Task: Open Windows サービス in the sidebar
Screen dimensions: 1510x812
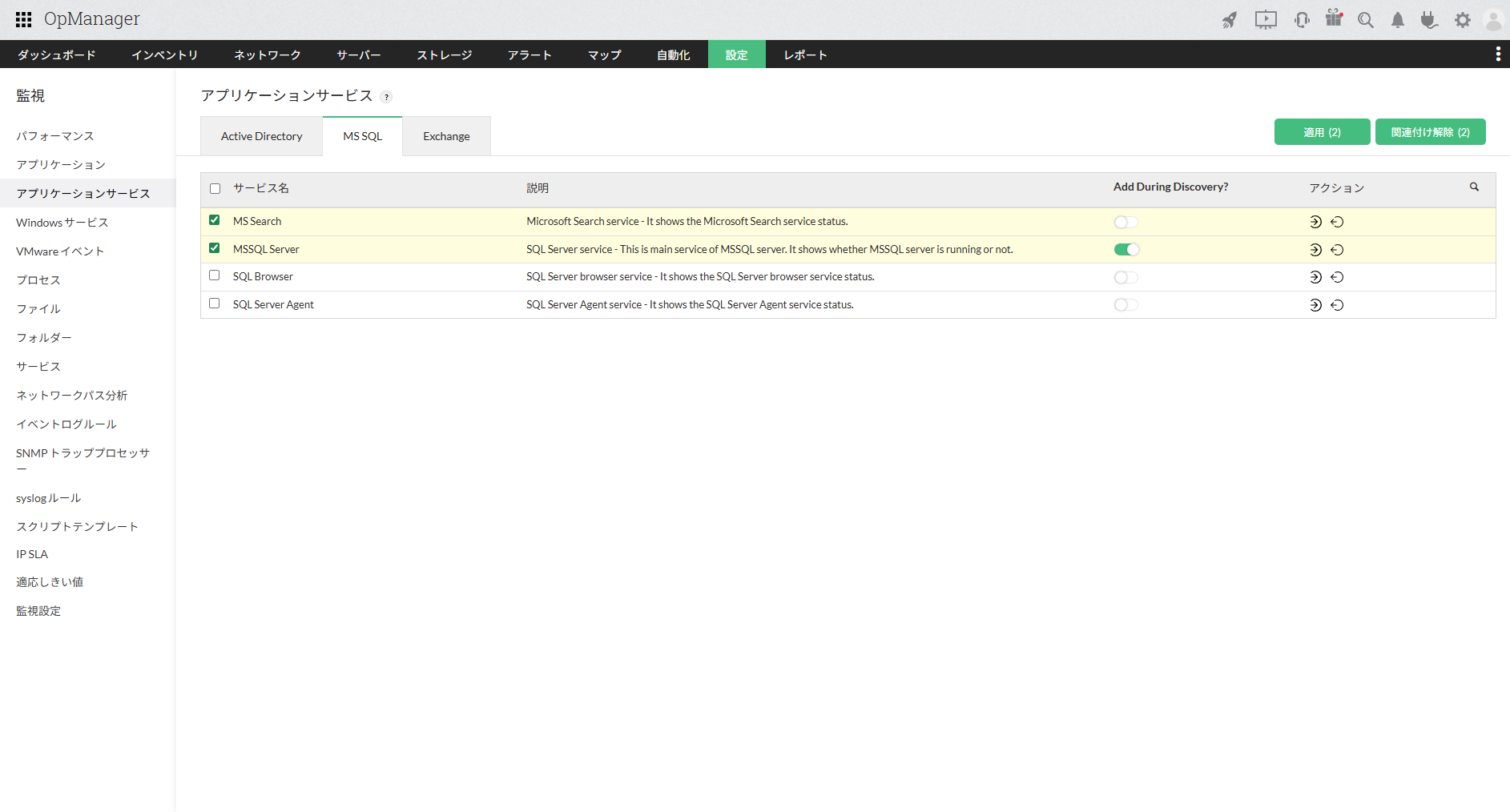Action: [62, 223]
